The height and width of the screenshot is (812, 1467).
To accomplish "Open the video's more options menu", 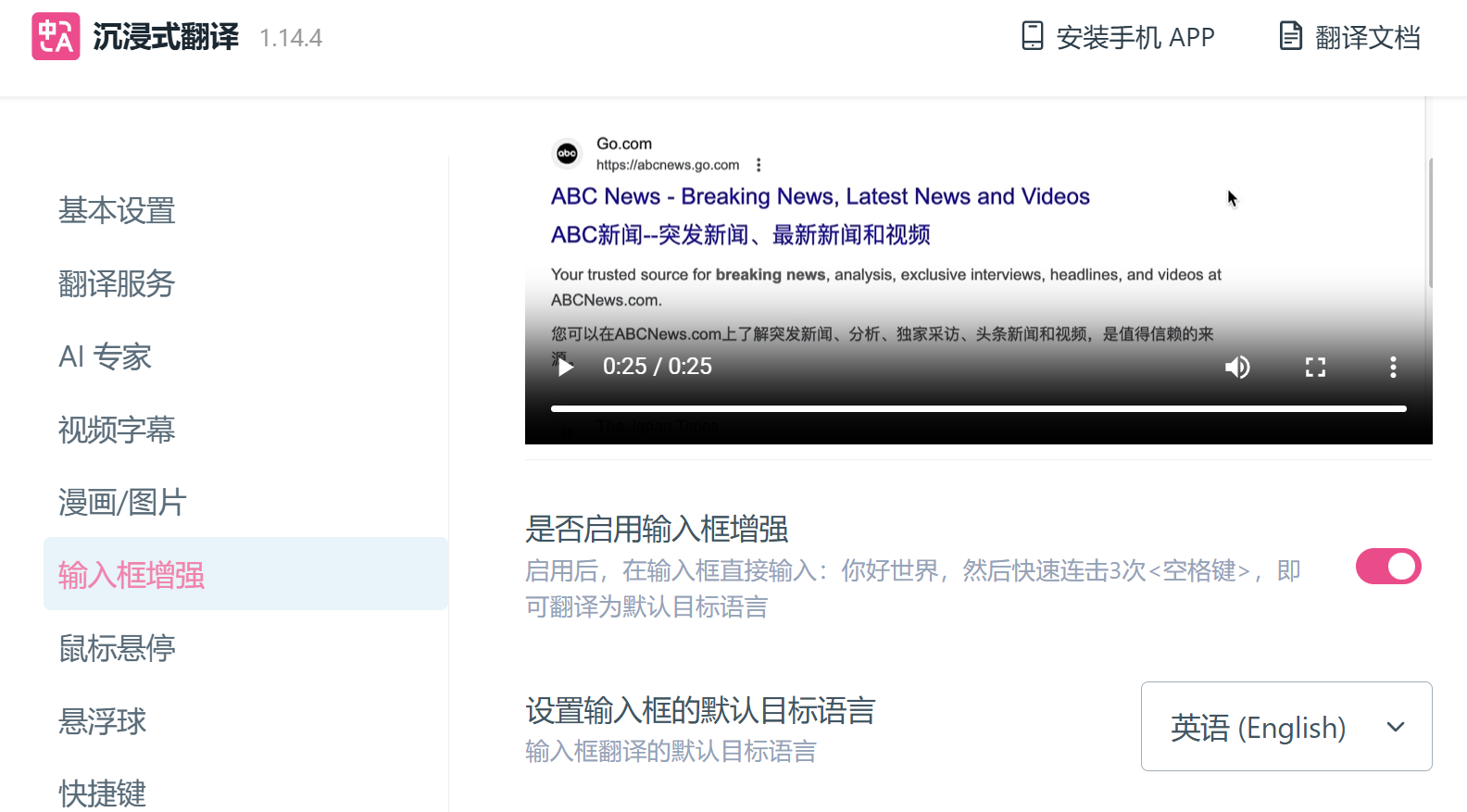I will point(1393,368).
